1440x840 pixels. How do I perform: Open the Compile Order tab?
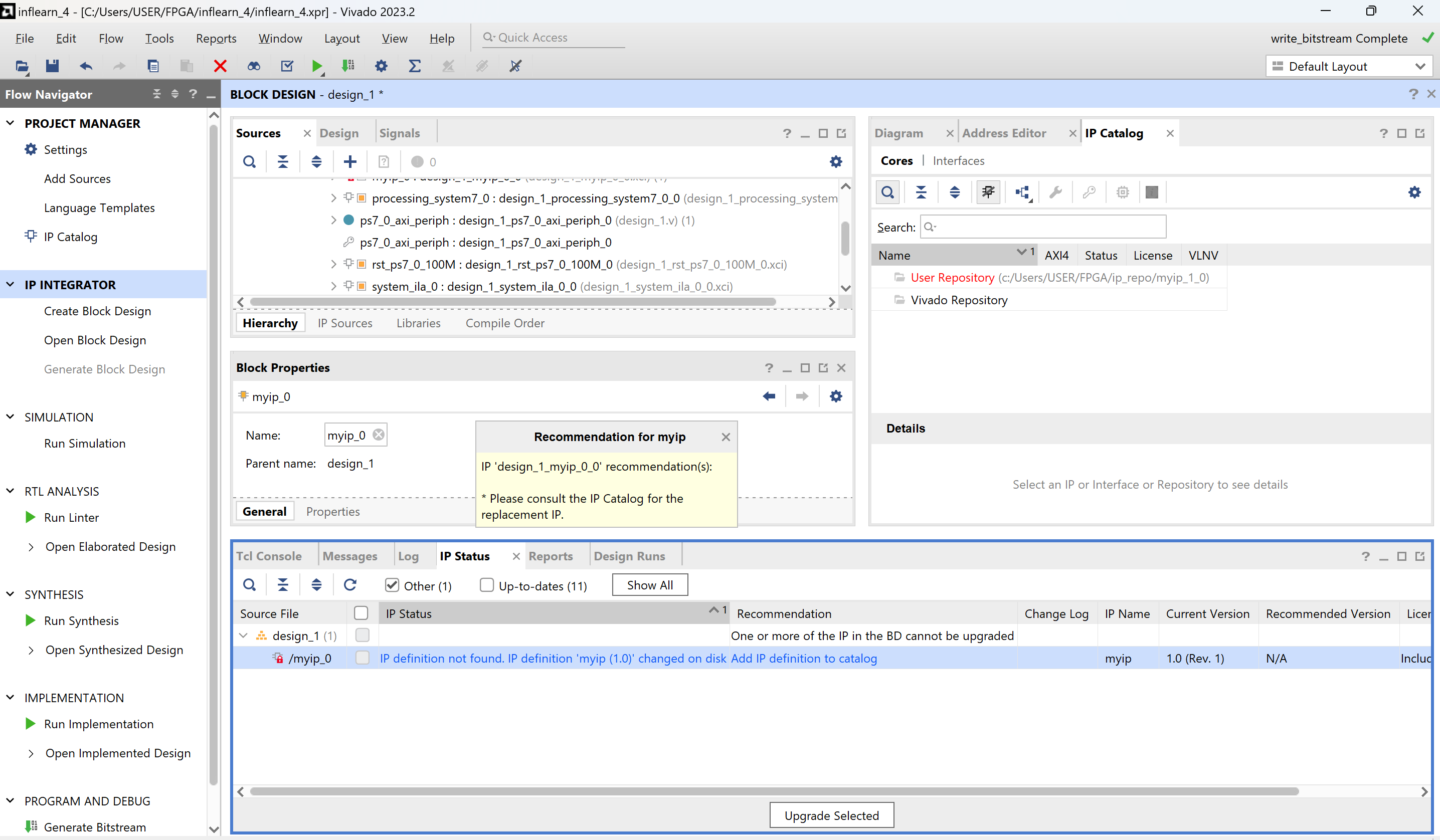click(504, 323)
